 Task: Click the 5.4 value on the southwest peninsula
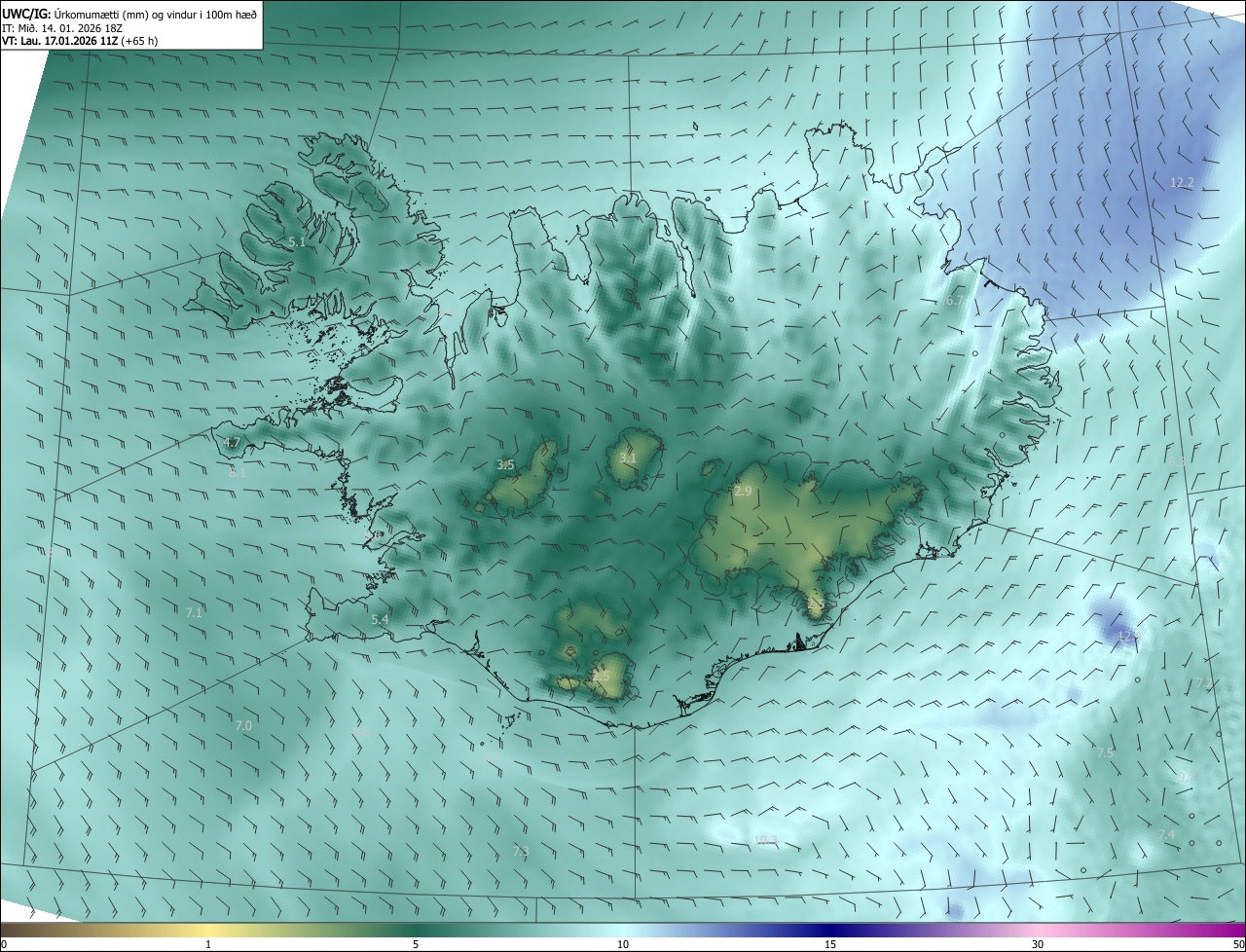pos(380,619)
